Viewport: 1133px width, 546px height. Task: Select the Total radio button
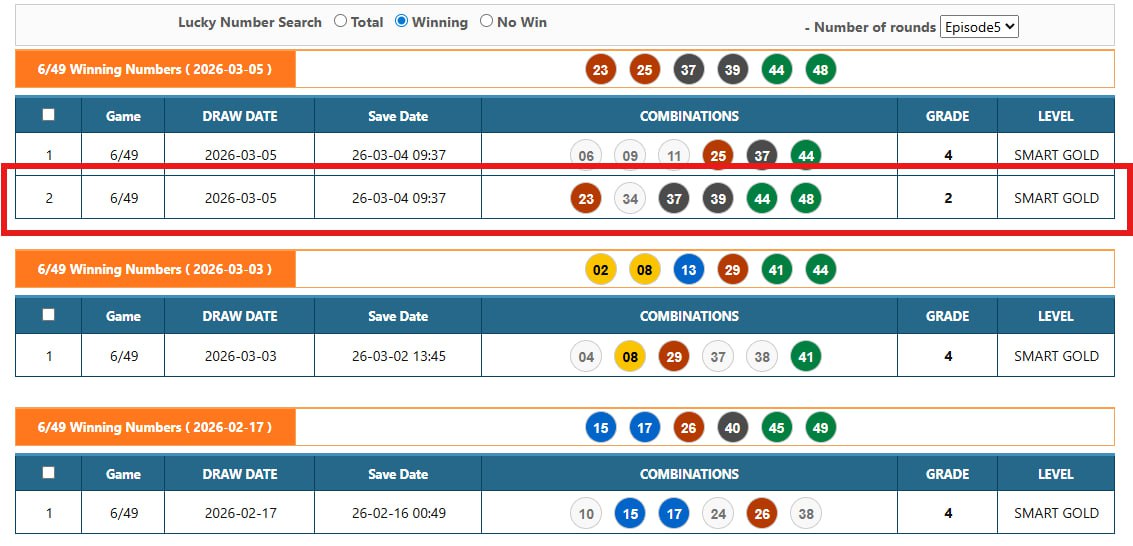point(340,21)
